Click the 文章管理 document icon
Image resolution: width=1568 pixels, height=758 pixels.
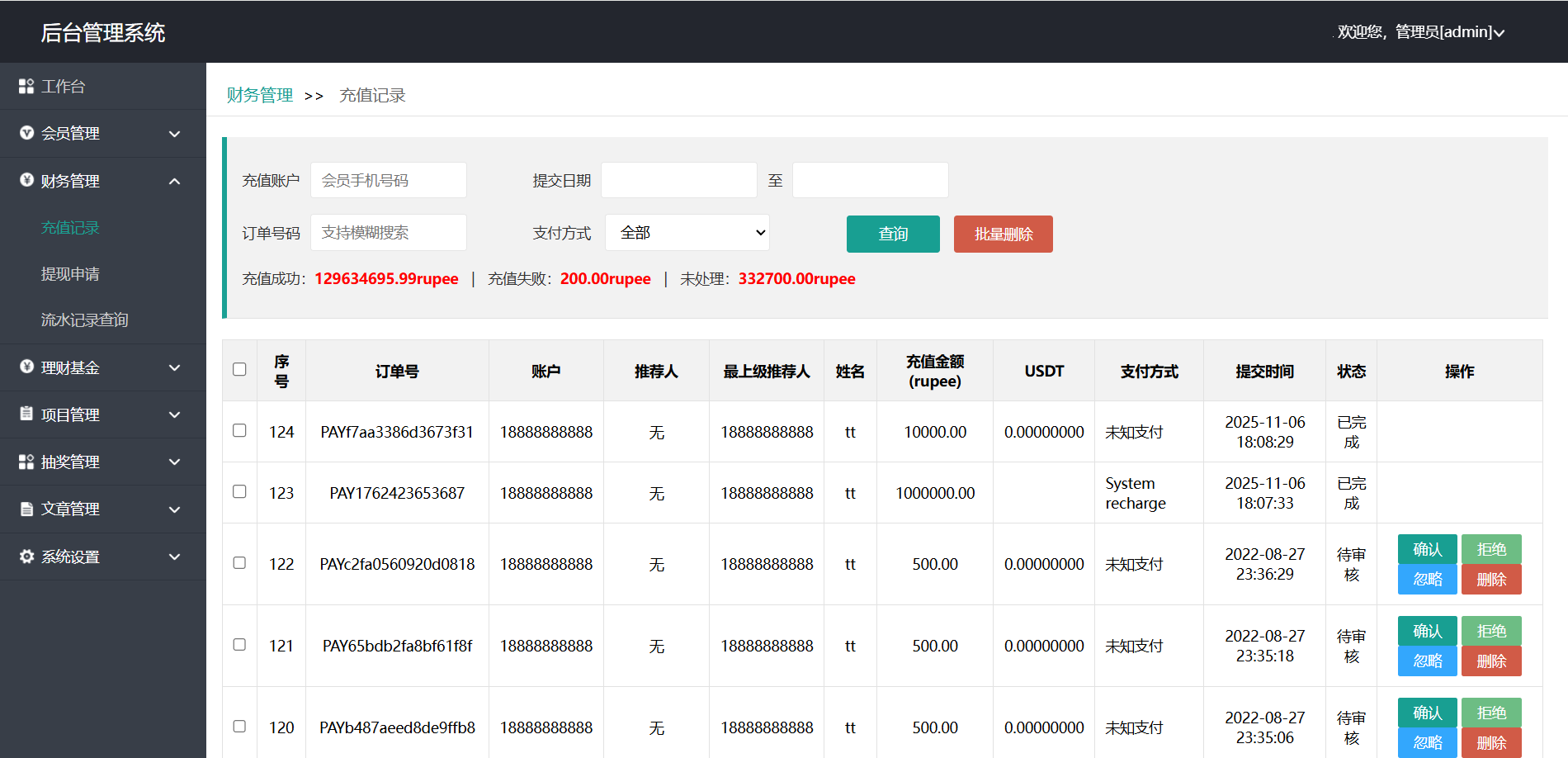coord(26,509)
